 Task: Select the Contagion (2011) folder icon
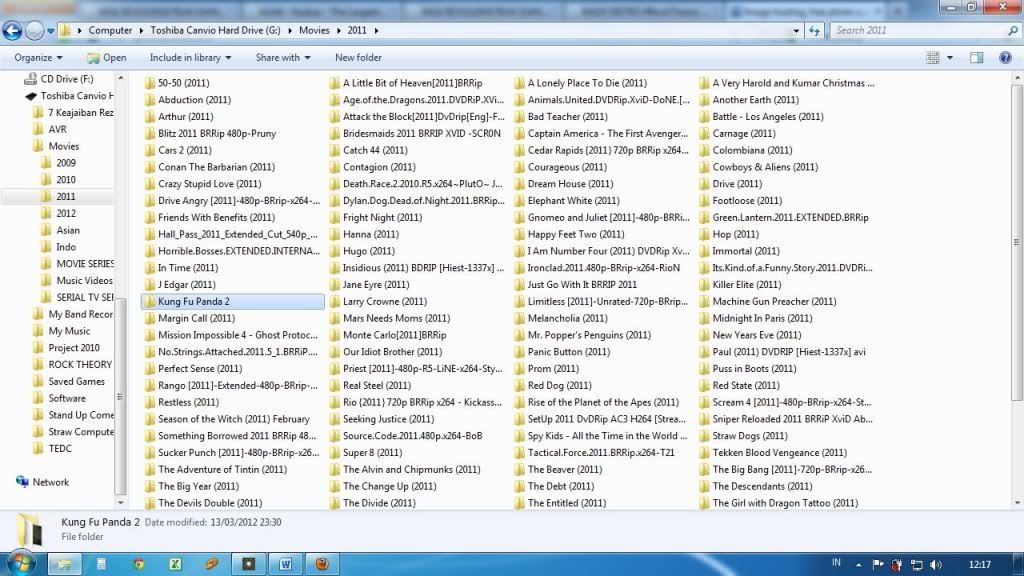pyautogui.click(x=335, y=167)
